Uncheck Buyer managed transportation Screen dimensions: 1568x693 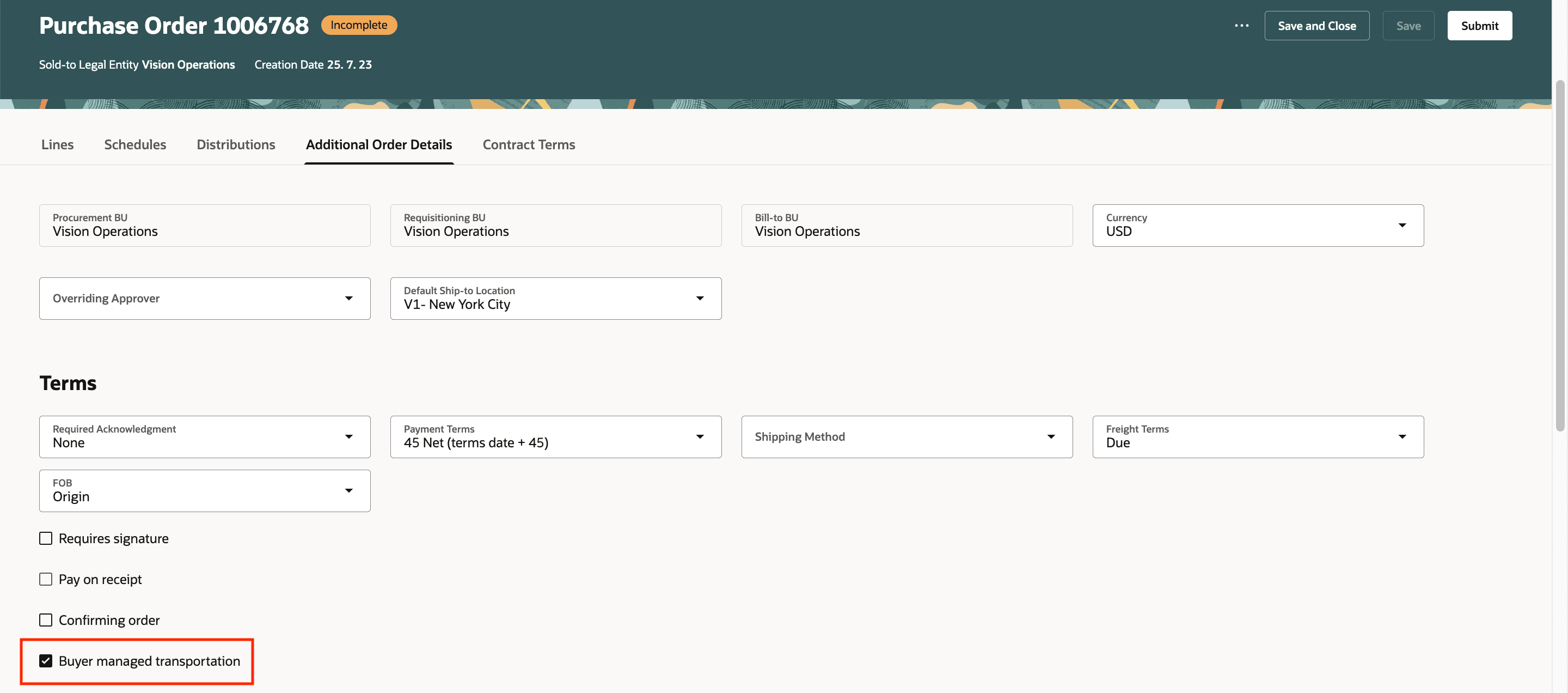coord(46,661)
